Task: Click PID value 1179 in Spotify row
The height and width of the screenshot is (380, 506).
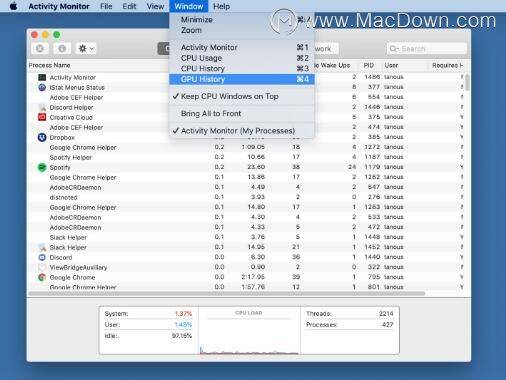Action: [372, 167]
